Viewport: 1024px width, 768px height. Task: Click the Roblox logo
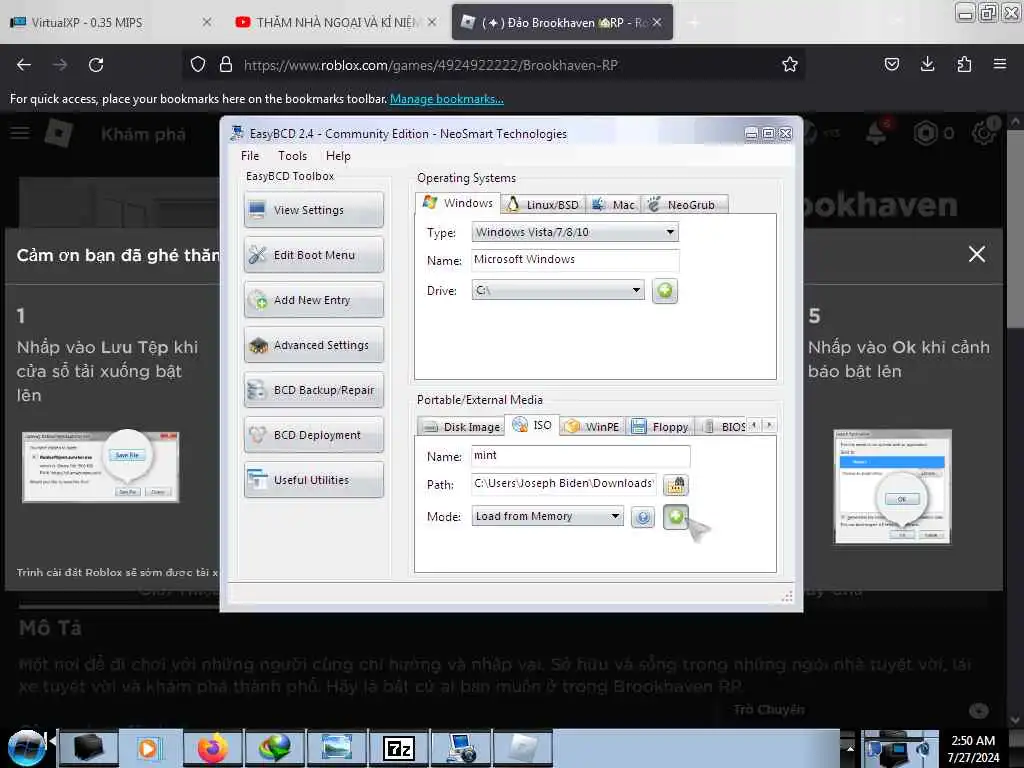[x=58, y=133]
